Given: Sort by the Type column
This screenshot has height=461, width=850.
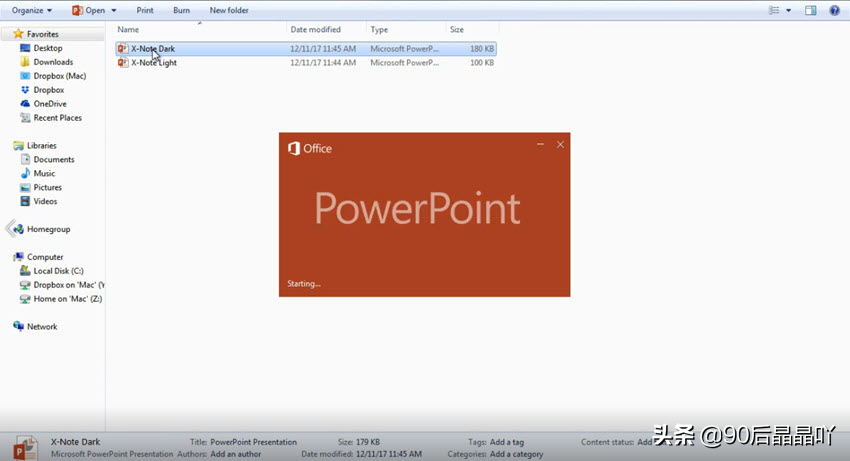Looking at the screenshot, I should click(x=379, y=30).
